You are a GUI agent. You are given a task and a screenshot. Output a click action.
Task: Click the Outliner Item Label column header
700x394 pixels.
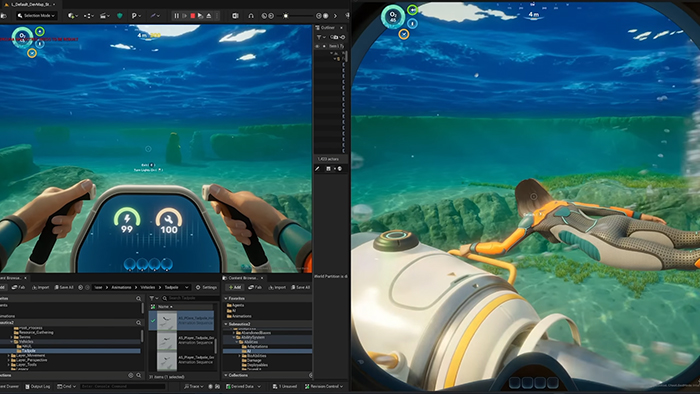point(336,46)
